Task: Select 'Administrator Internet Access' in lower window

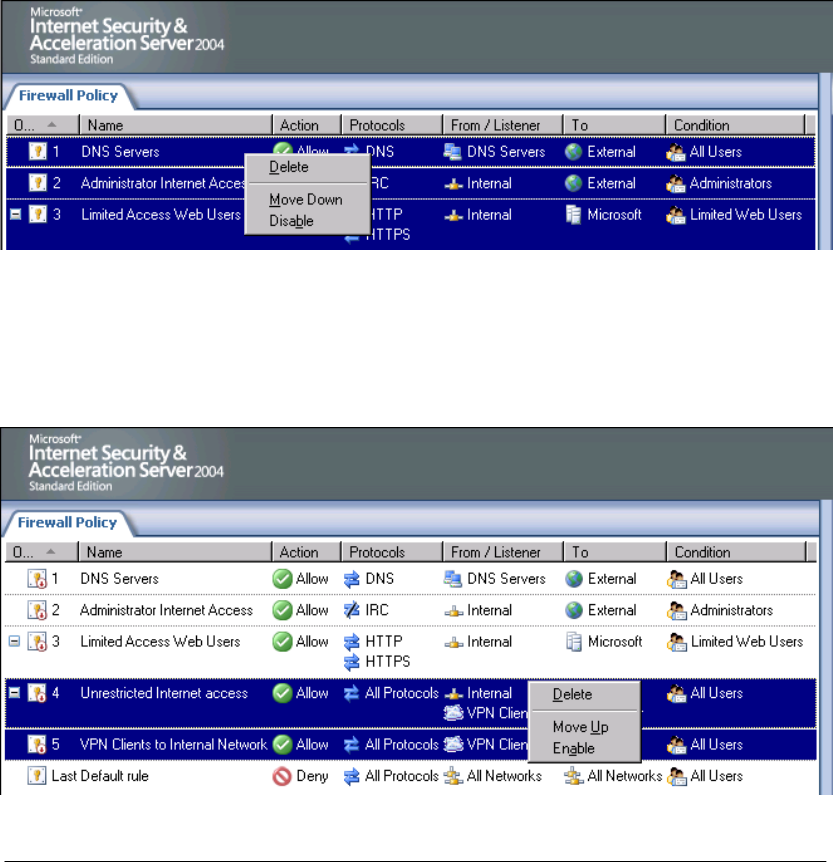Action: coord(166,610)
